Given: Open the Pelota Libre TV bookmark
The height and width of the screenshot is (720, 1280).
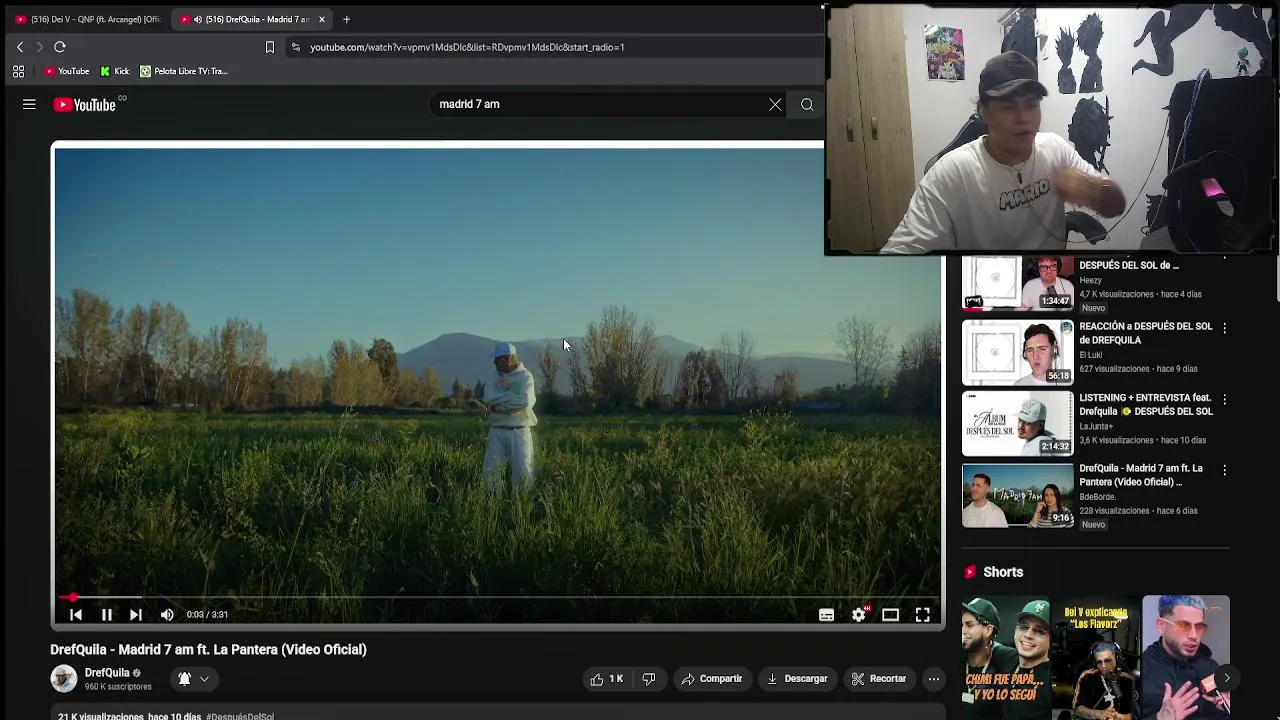Looking at the screenshot, I should [x=184, y=71].
